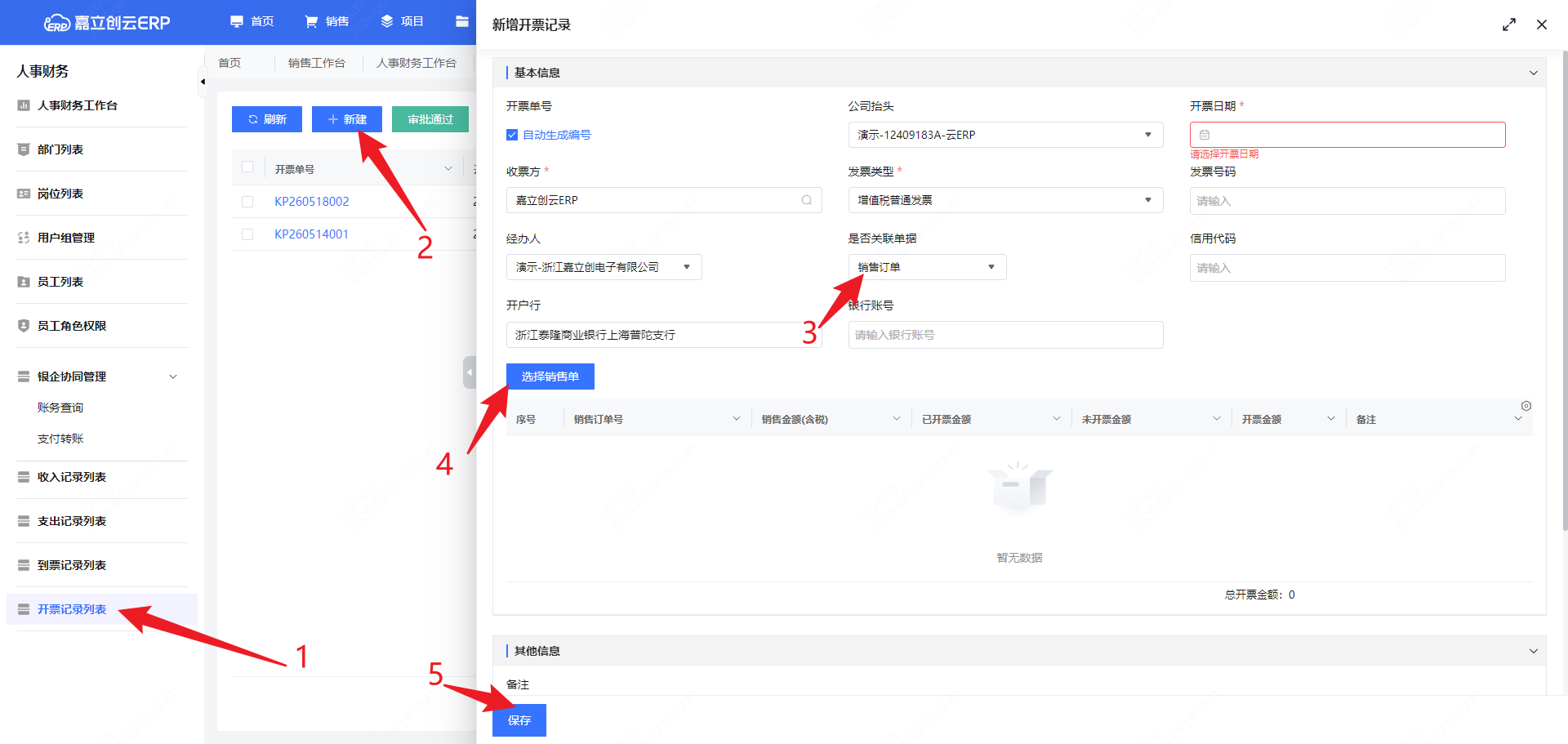Tick the select-all checkbox in table header
Image resolution: width=1568 pixels, height=744 pixels.
pyautogui.click(x=247, y=167)
